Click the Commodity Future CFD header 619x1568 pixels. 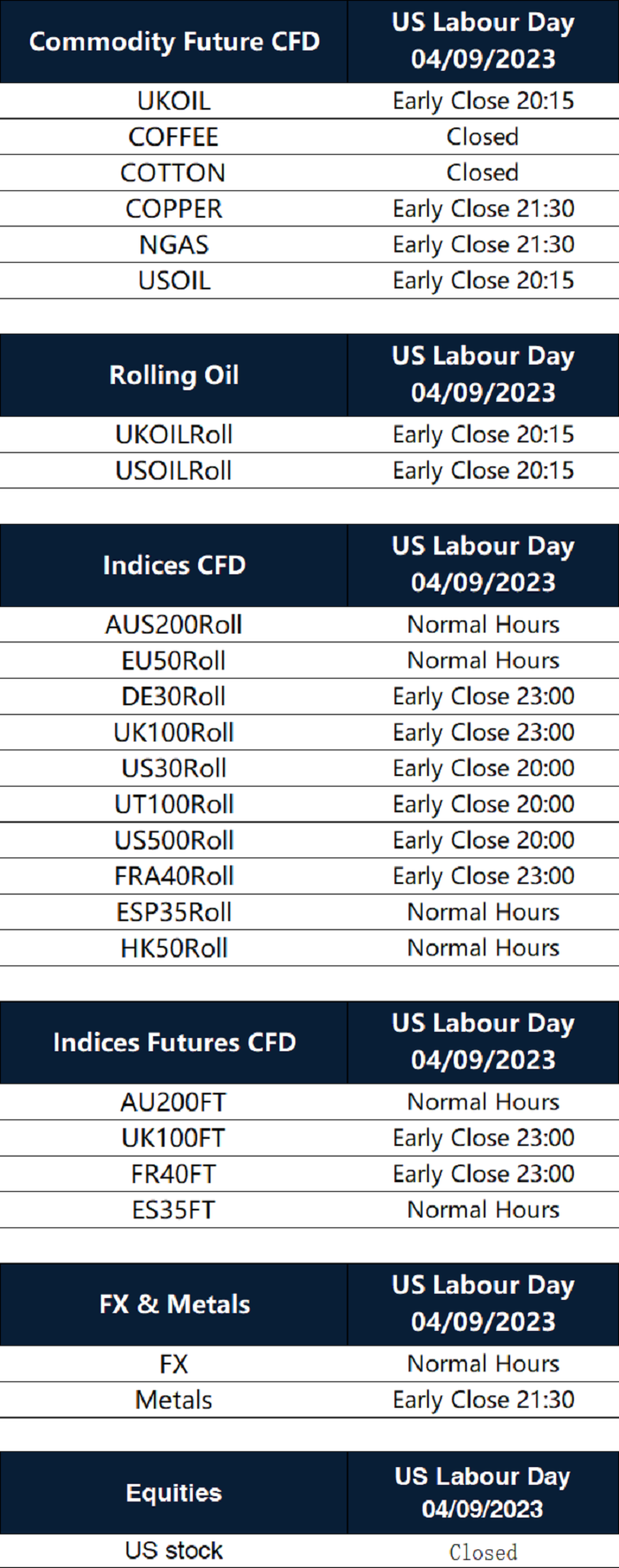tap(174, 42)
